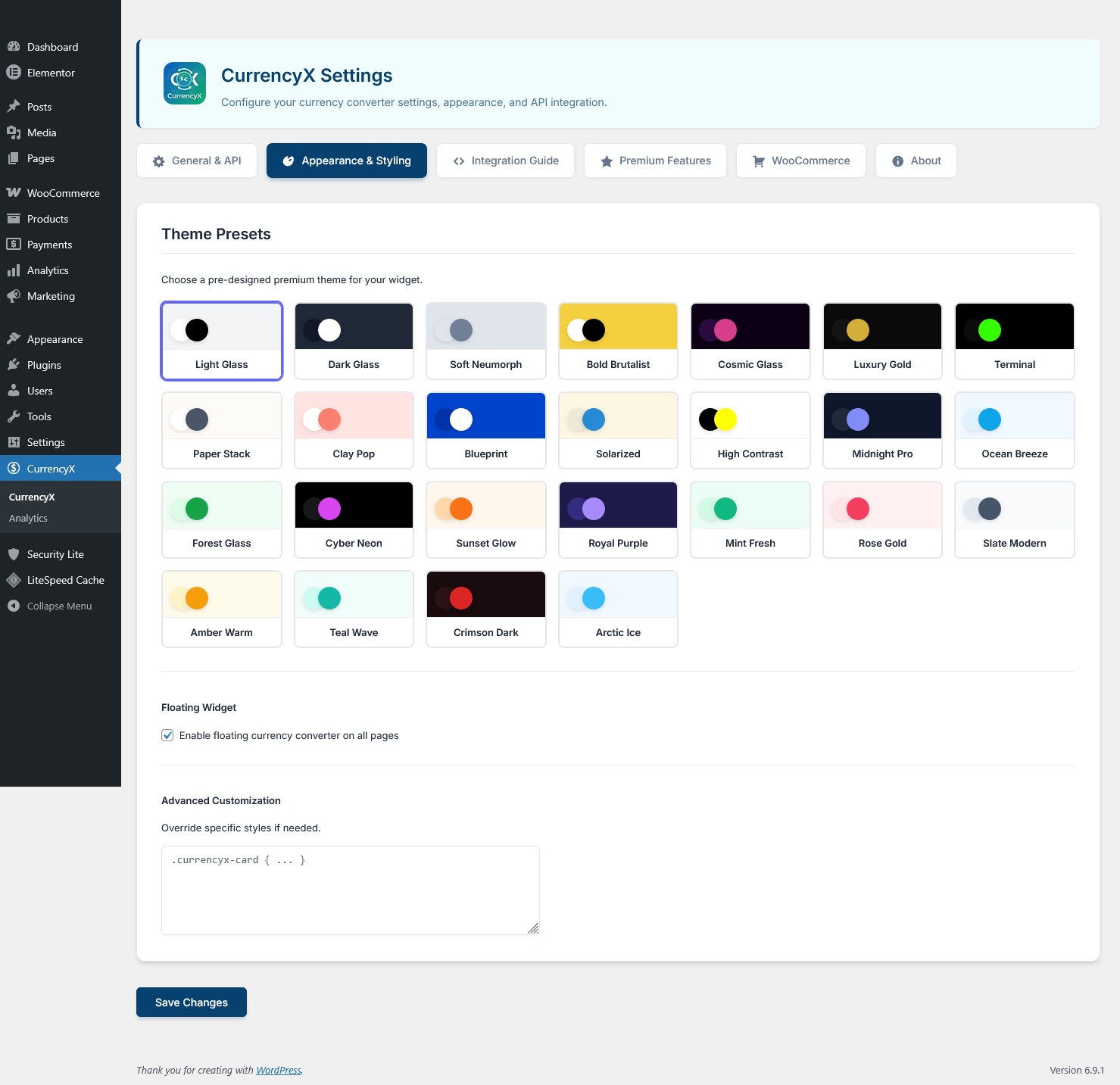Open Marketing via the megaphone icon
1120x1085 pixels.
[x=14, y=296]
